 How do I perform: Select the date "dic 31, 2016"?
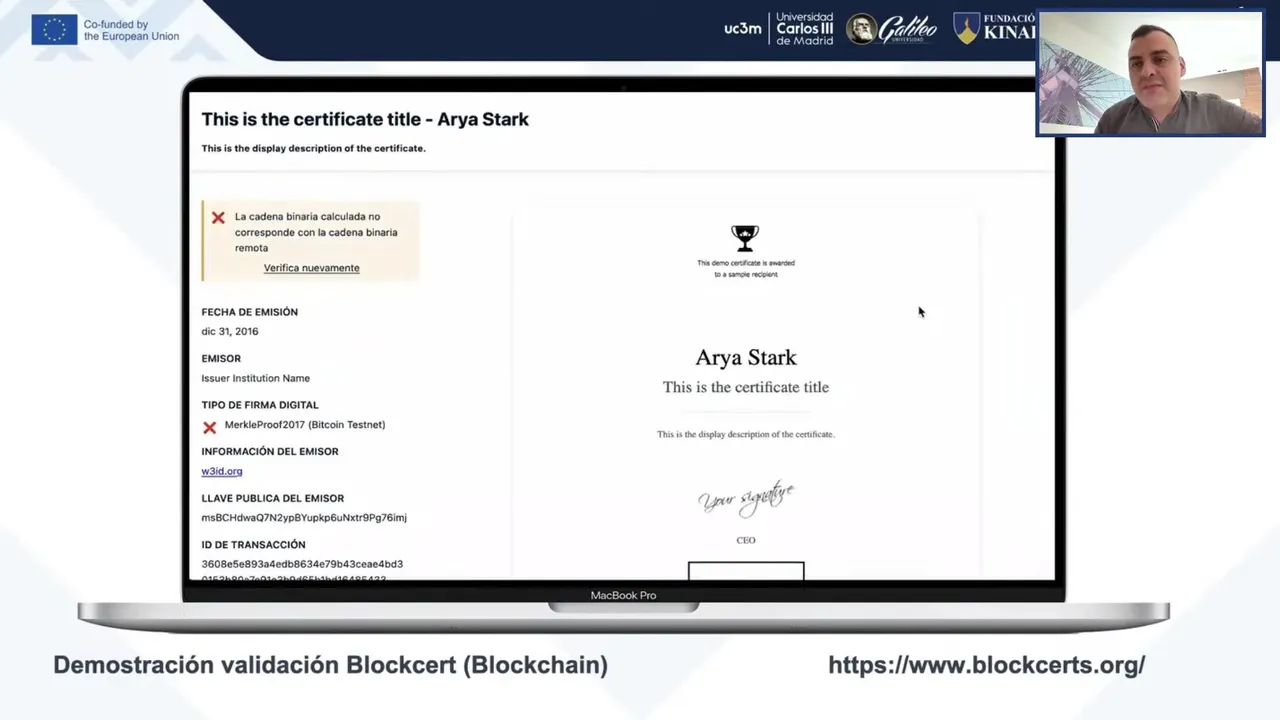pyautogui.click(x=230, y=331)
